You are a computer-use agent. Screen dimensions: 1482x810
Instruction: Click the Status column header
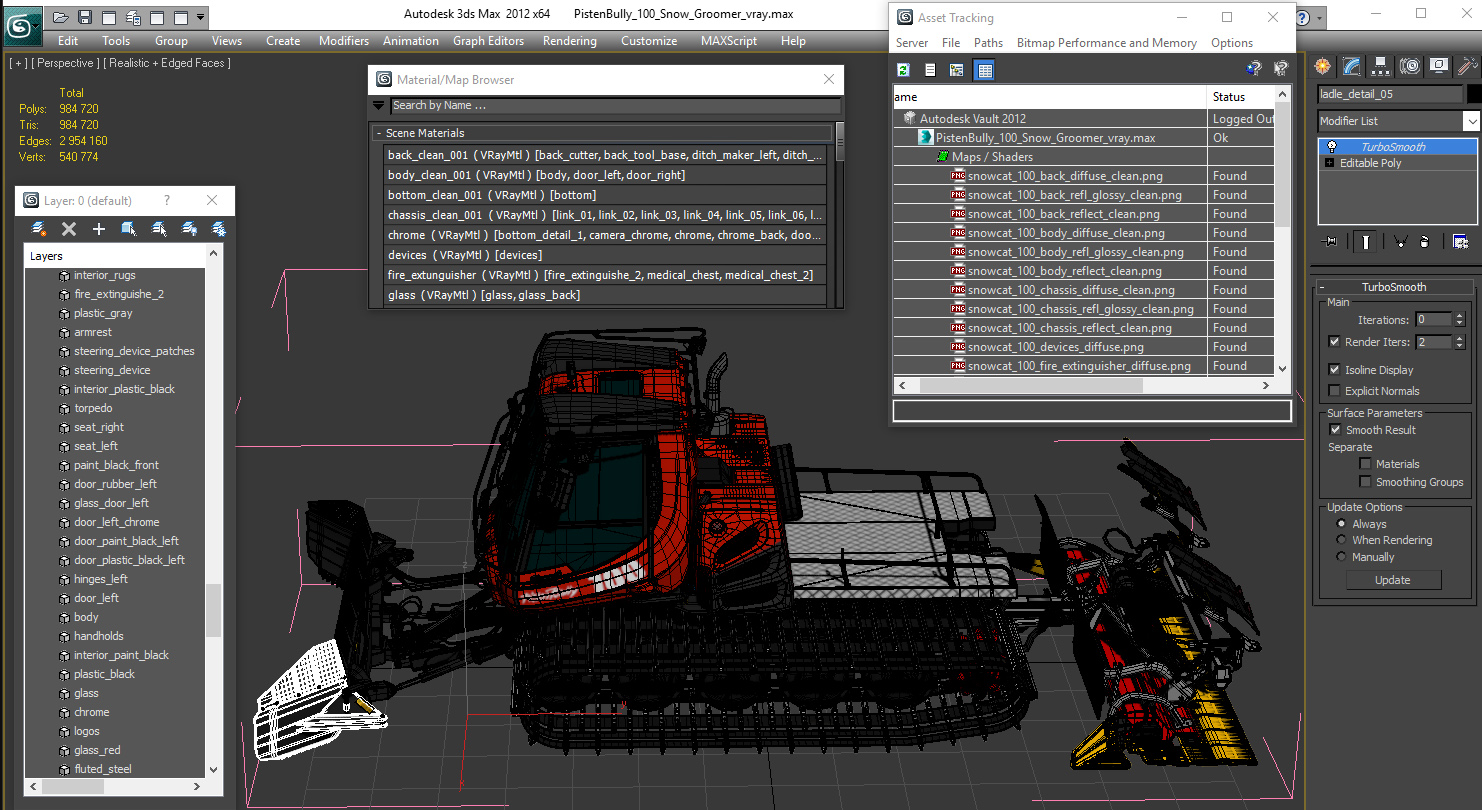[x=1241, y=97]
